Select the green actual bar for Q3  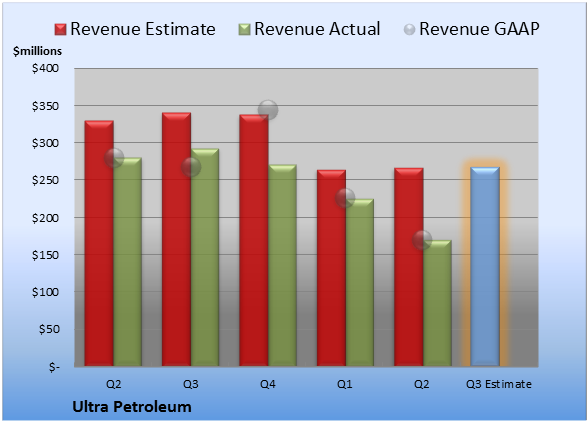pyautogui.click(x=205, y=257)
